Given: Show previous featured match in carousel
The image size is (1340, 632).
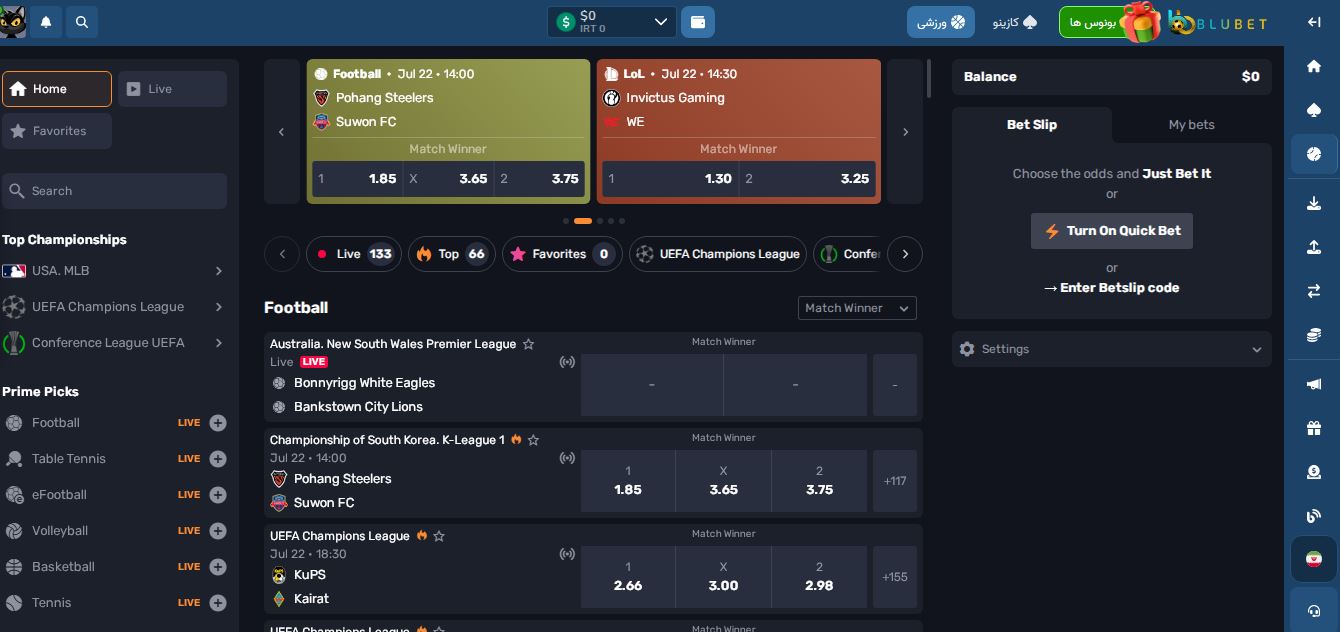Looking at the screenshot, I should click(282, 132).
